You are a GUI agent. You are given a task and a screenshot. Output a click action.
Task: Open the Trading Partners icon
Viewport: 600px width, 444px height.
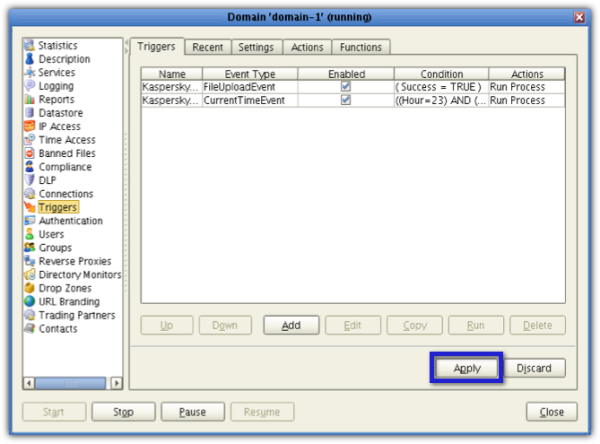30,315
